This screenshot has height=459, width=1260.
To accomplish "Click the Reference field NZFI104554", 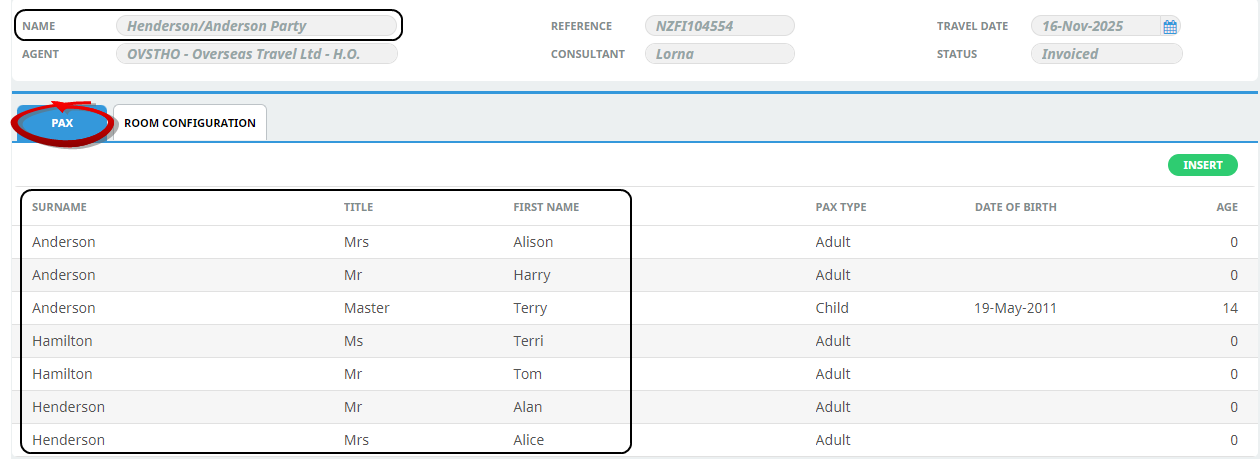I will [719, 26].
